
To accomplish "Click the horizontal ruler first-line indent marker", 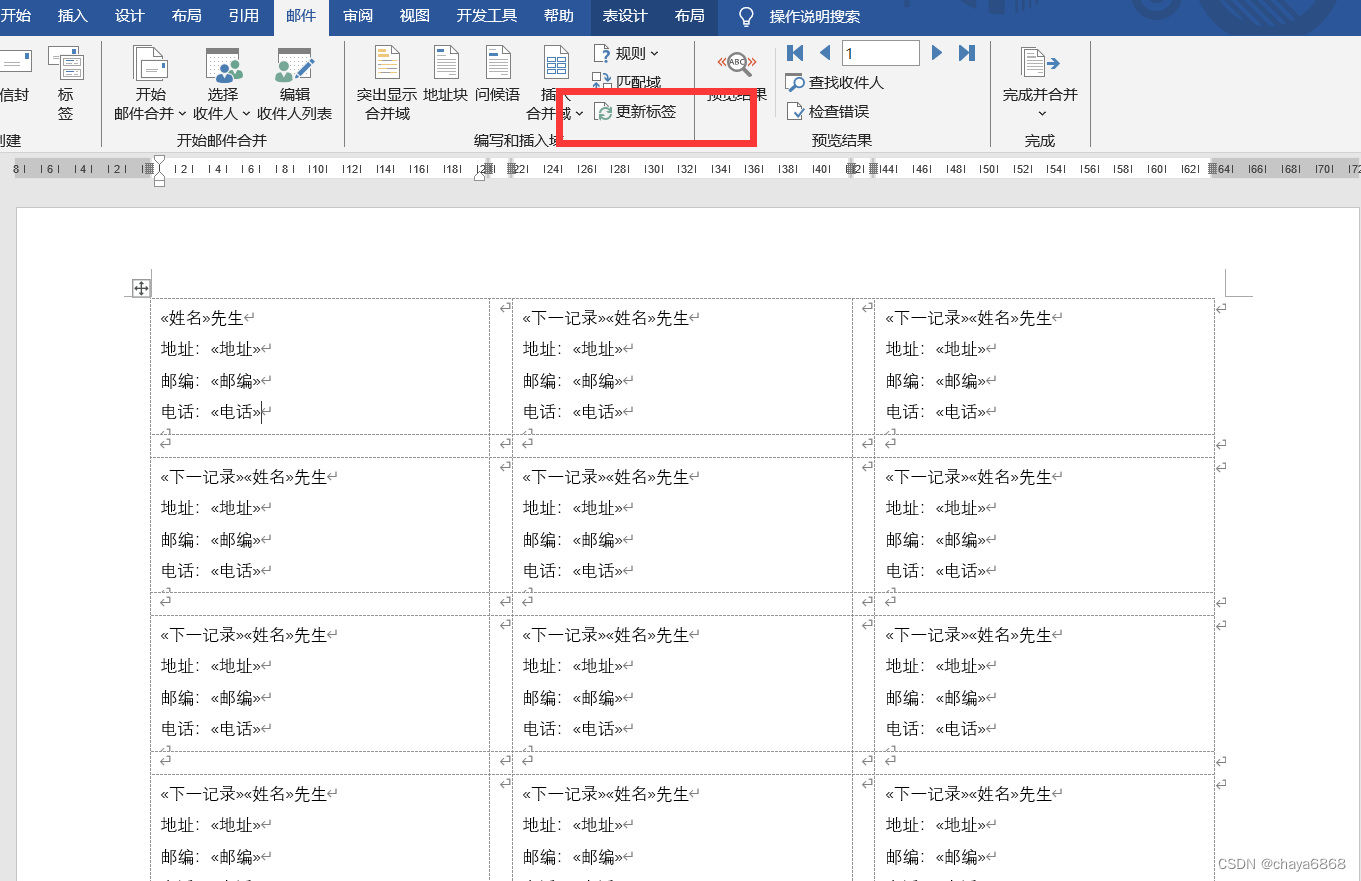I will (159, 161).
